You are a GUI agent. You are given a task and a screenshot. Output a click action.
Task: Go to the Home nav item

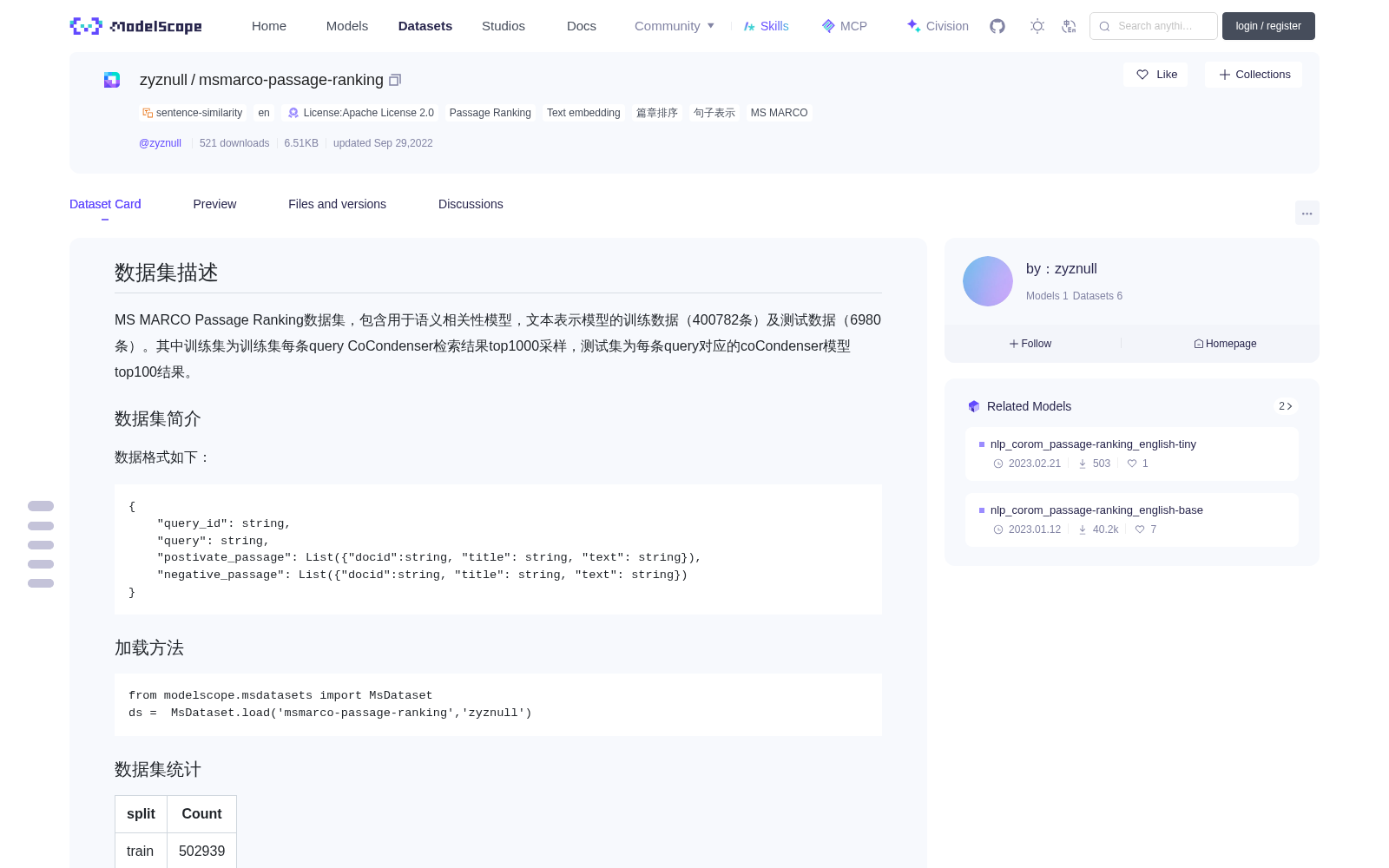pos(269,26)
